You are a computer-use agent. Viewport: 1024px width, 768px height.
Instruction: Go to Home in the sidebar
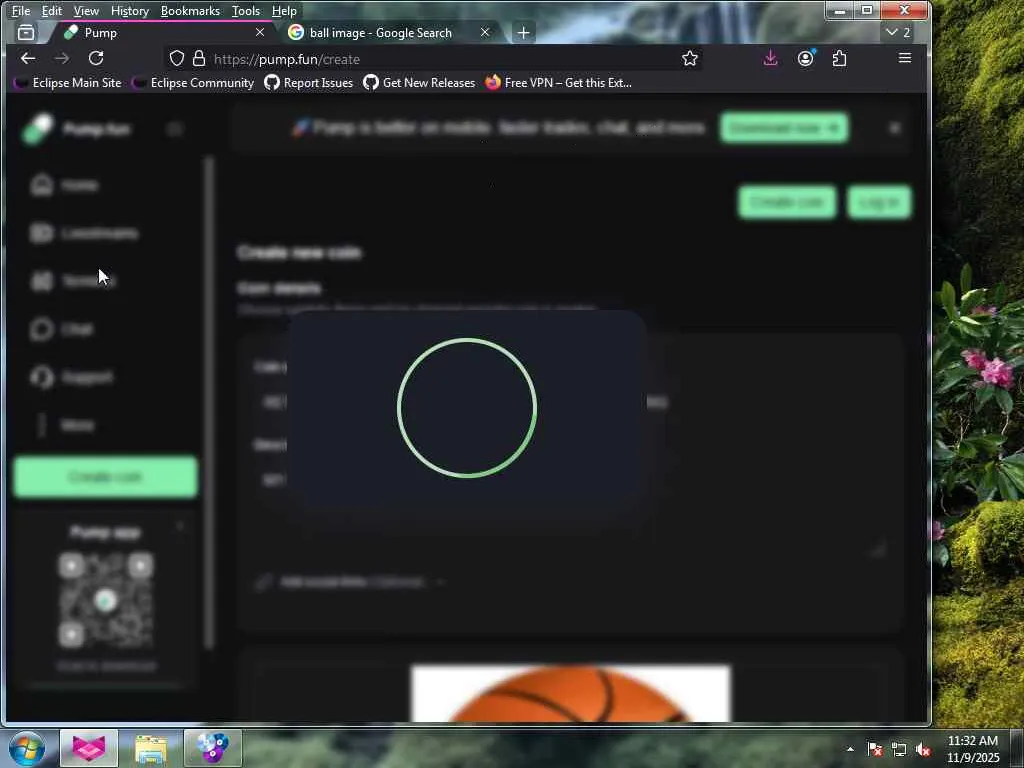click(x=64, y=185)
